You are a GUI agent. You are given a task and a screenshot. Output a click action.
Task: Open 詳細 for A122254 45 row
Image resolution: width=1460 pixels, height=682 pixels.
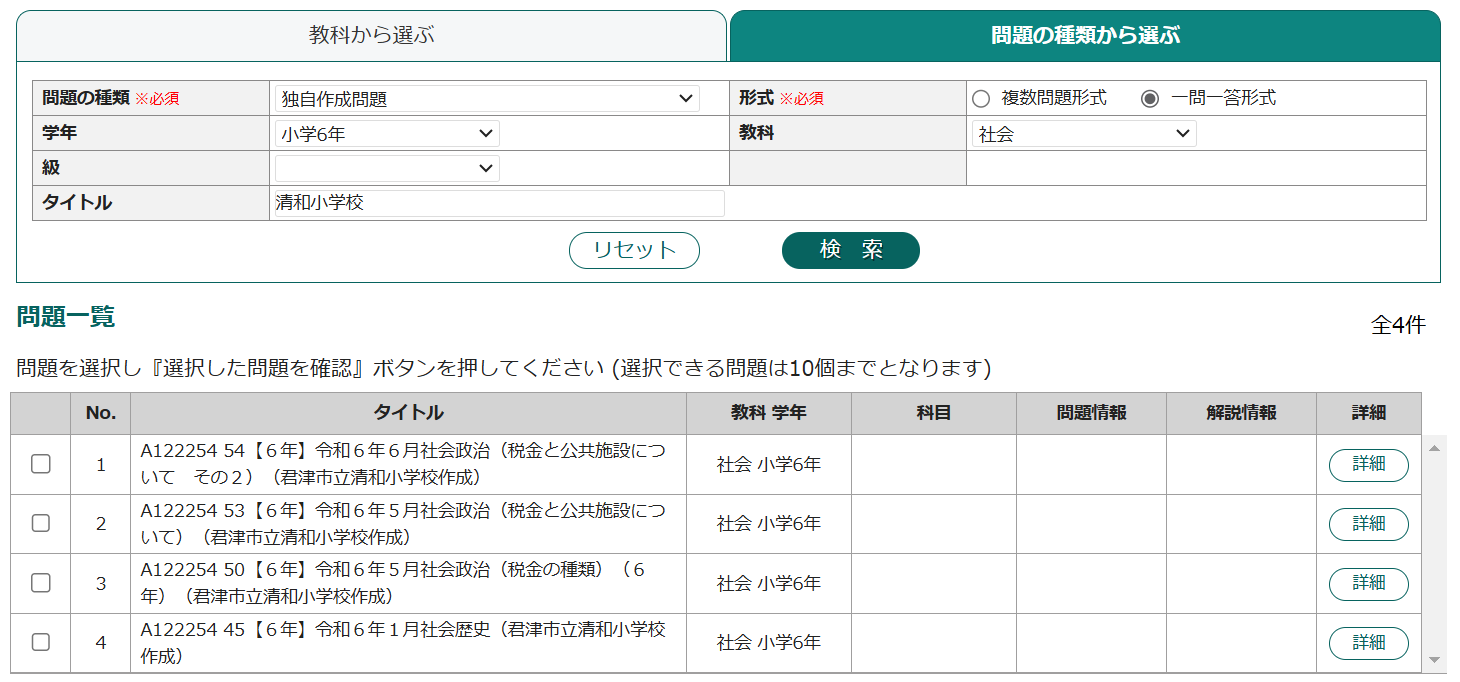pos(1368,643)
